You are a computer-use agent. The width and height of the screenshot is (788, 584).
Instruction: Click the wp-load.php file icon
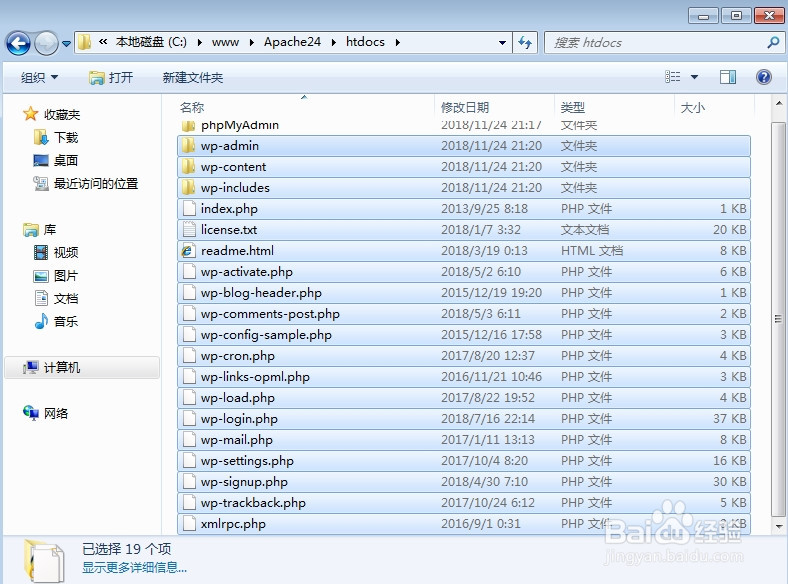[189, 398]
